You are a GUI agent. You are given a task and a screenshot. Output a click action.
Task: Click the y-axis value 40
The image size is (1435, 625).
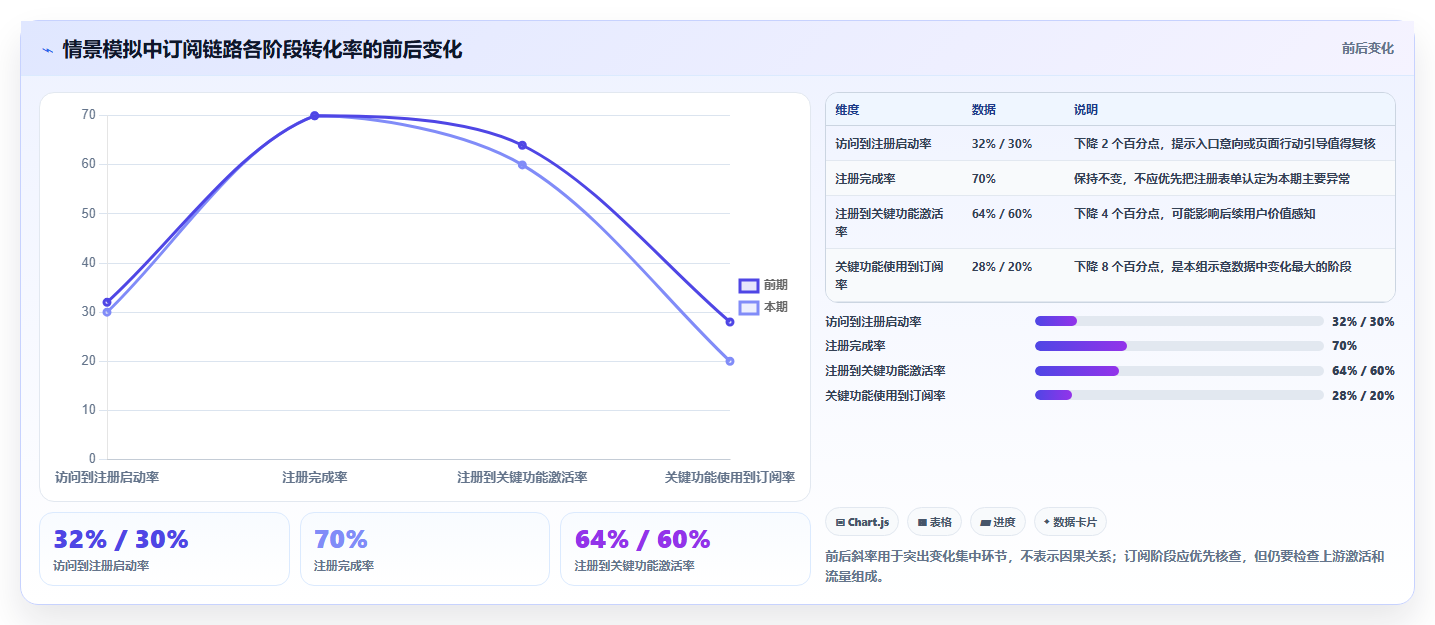[x=89, y=263]
